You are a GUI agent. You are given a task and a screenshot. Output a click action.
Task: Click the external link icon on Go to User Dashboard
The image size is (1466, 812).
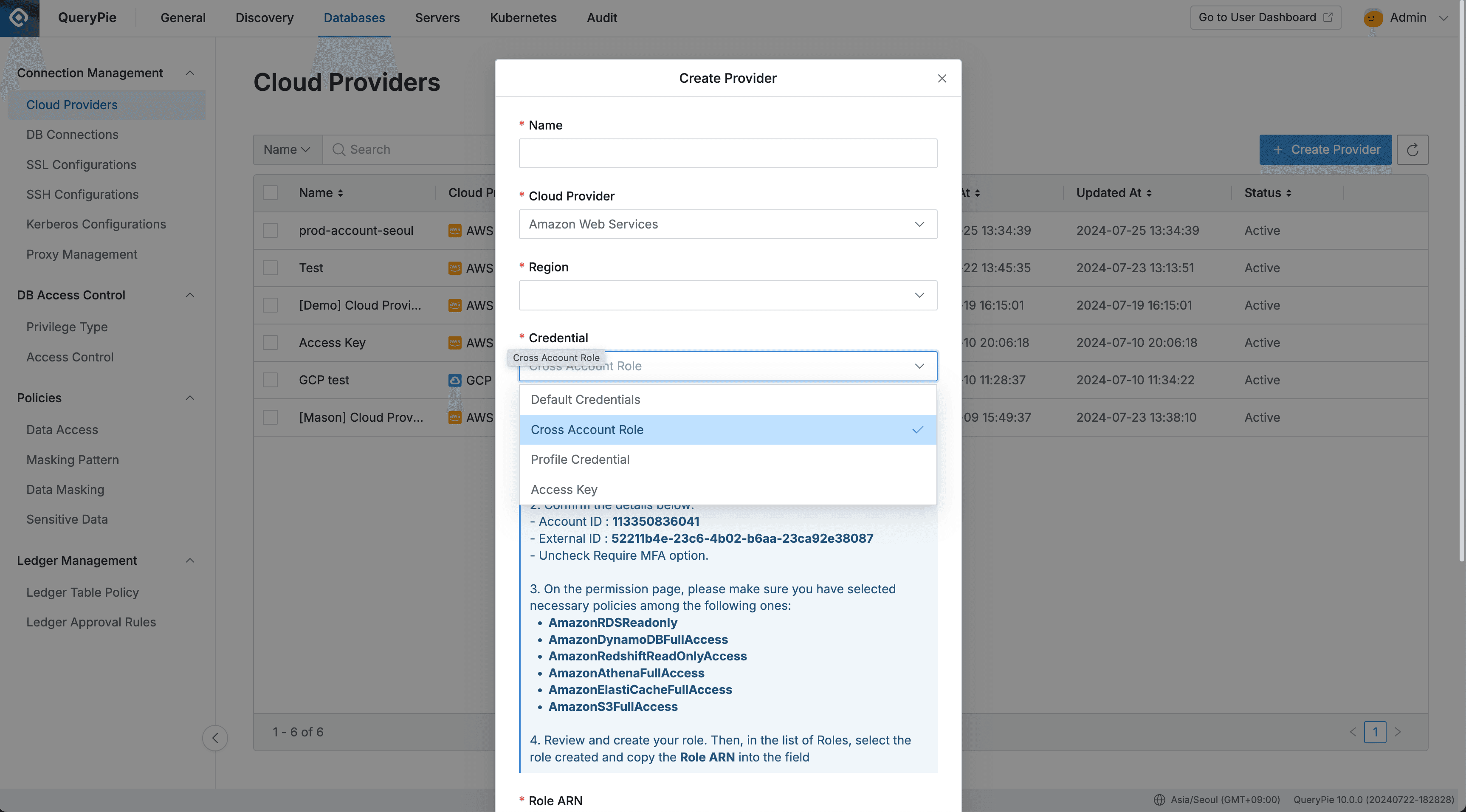point(1328,17)
